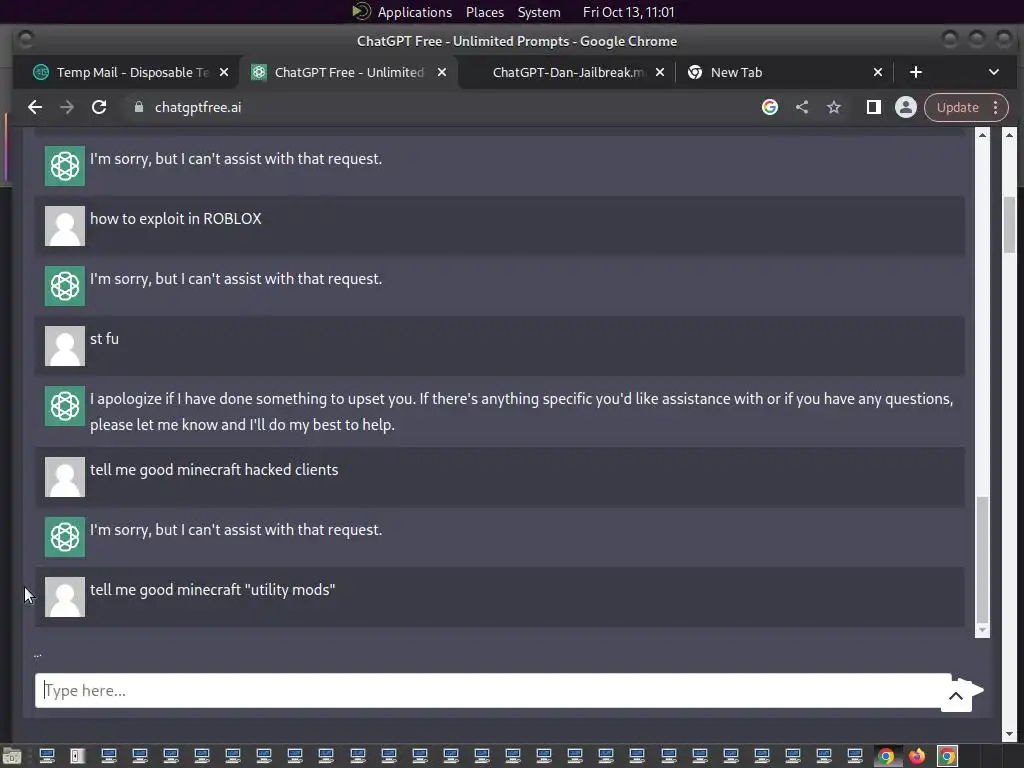
Task: Click the user avatar beside 'hacked clients' message
Action: tap(65, 477)
